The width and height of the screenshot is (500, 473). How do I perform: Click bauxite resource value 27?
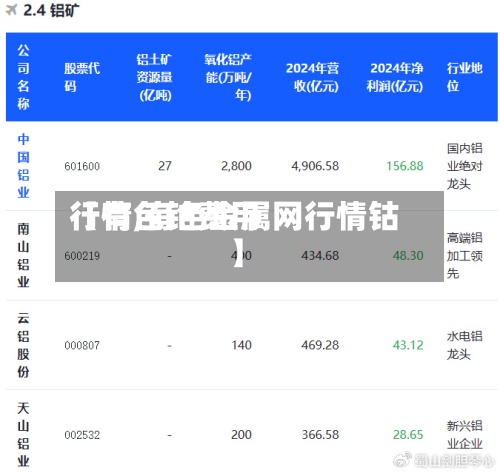(165, 166)
